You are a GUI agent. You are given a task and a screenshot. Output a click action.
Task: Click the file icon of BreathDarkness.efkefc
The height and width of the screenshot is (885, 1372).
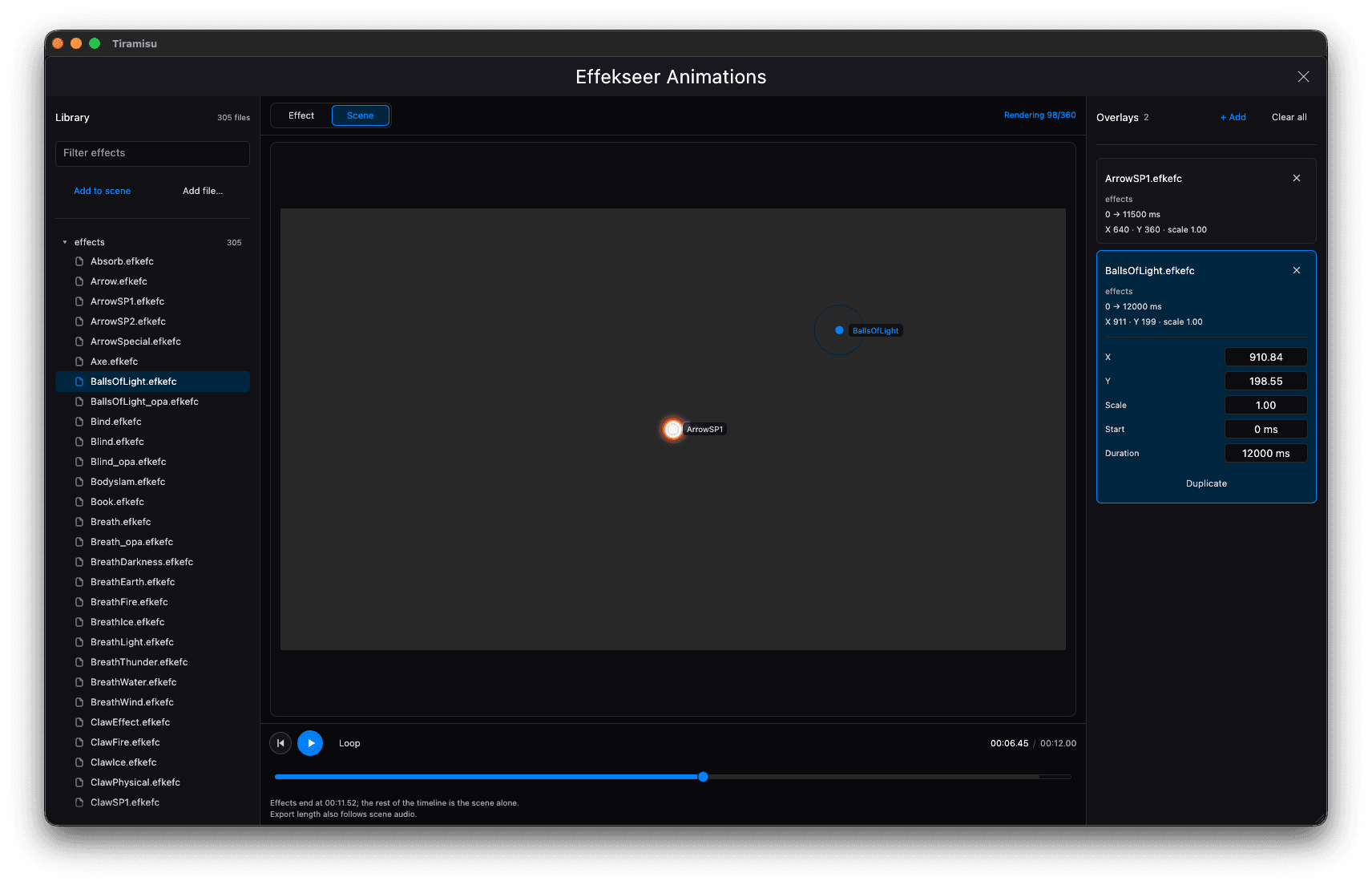pos(79,562)
